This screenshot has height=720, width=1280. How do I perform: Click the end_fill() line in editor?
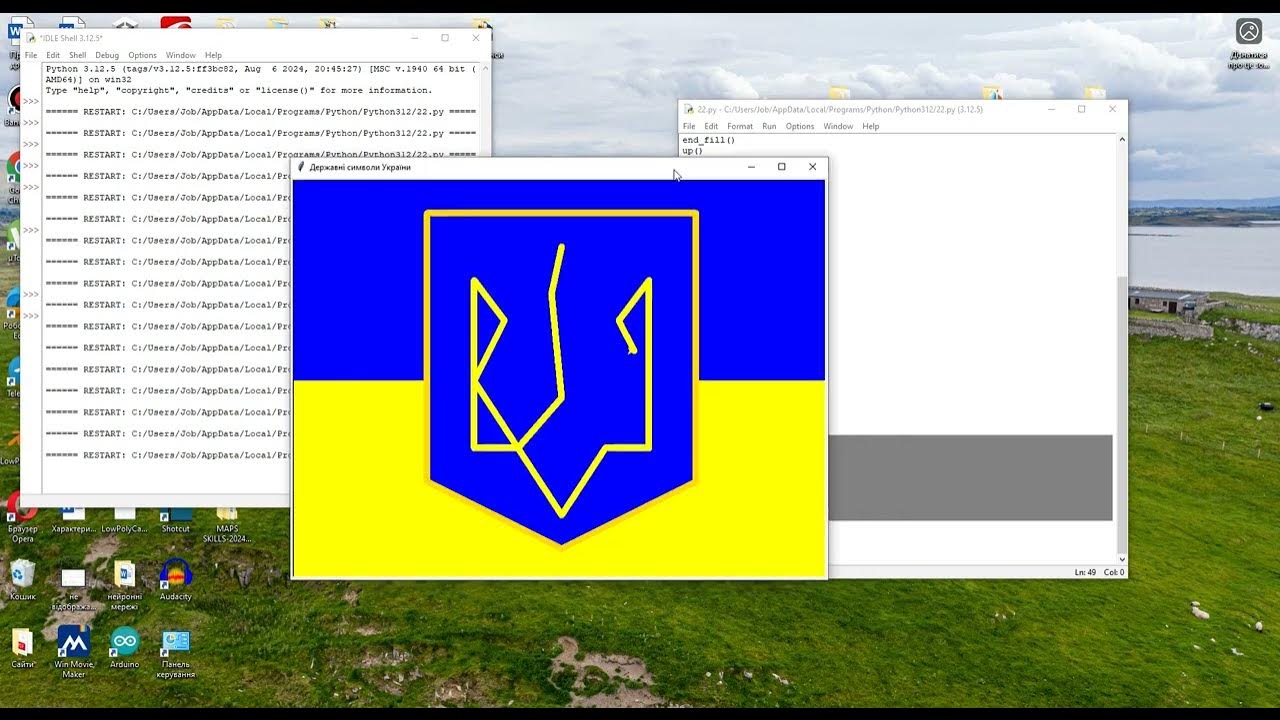[x=709, y=140]
